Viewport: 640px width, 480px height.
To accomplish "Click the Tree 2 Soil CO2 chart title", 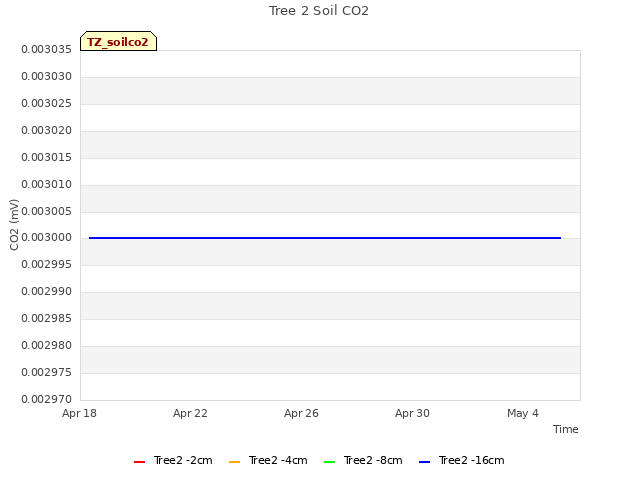I will pyautogui.click(x=319, y=11).
